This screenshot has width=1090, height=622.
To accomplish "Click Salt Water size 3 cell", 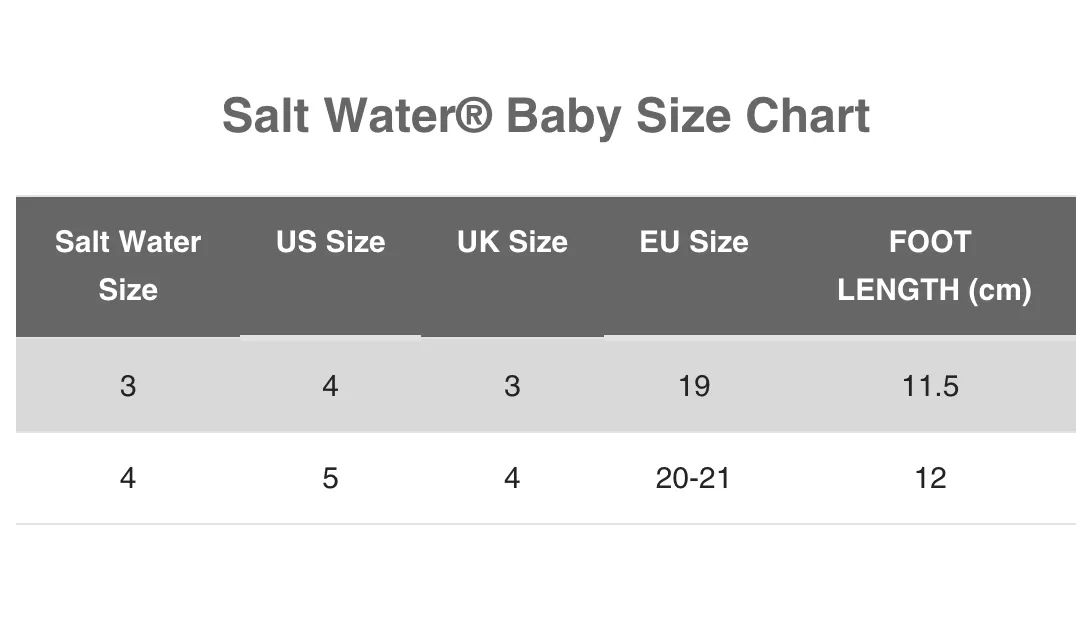I will coord(128,386).
